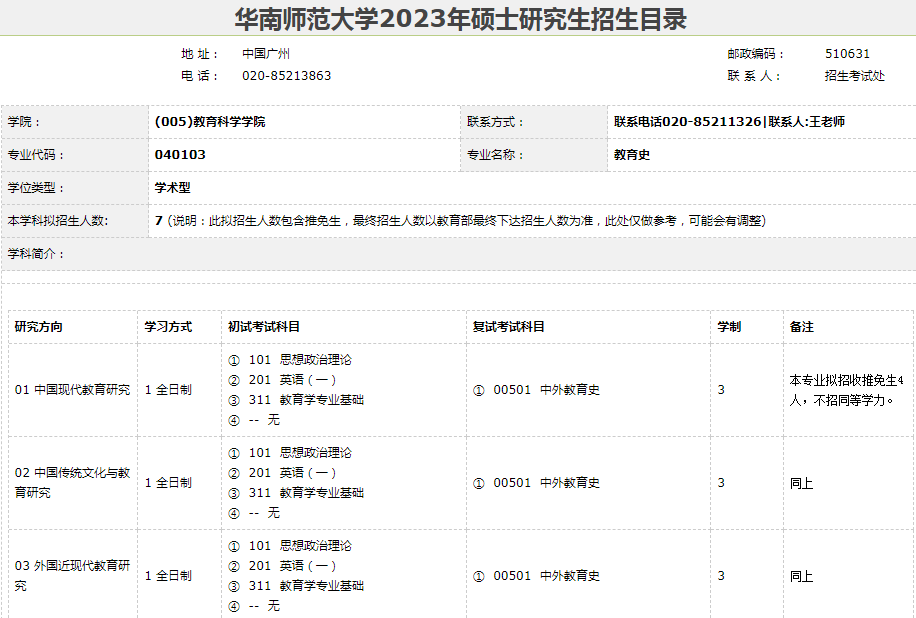Click 311 教育学专业基础 in the 01 row
This screenshot has width=916, height=618.
pos(306,400)
